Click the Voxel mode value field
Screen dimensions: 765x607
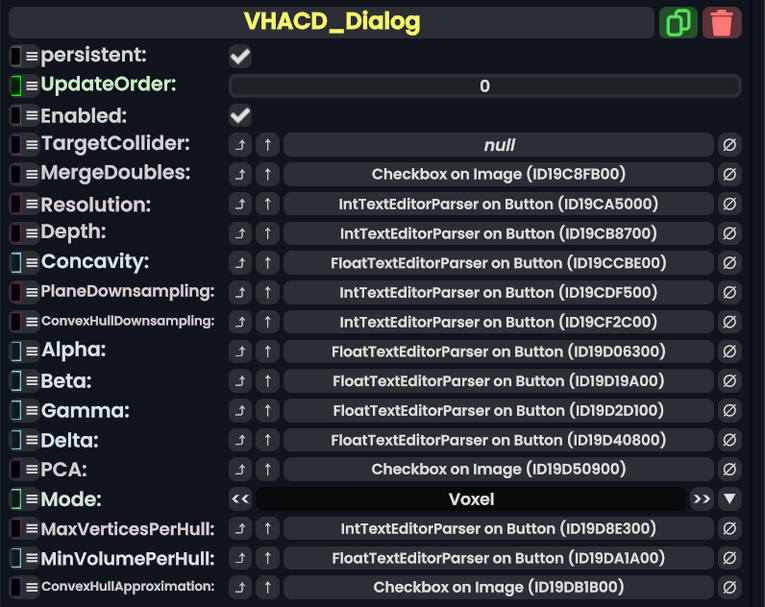tap(471, 499)
